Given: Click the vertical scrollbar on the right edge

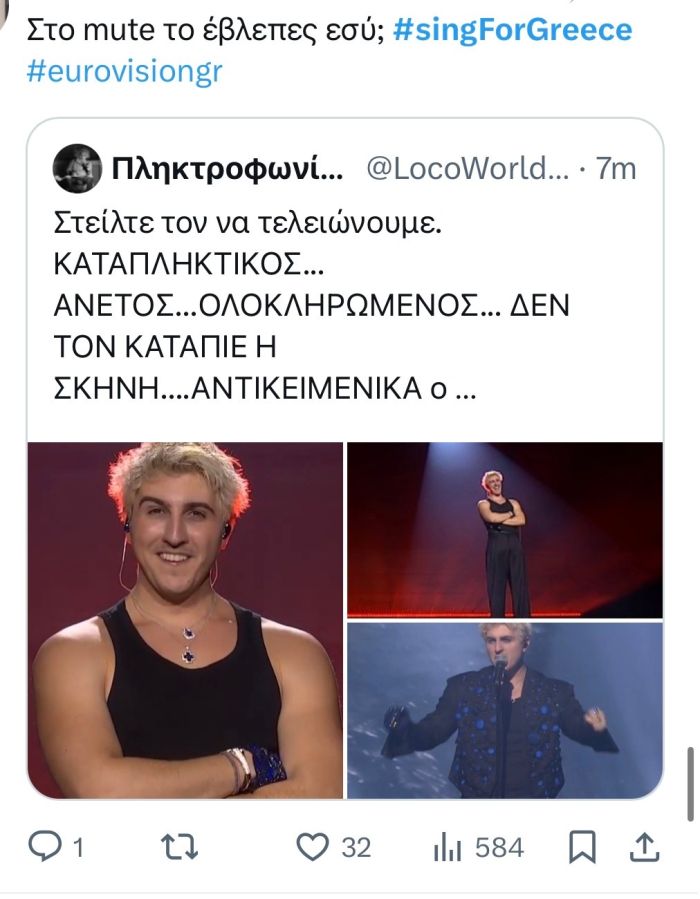Looking at the screenshot, I should tap(690, 784).
